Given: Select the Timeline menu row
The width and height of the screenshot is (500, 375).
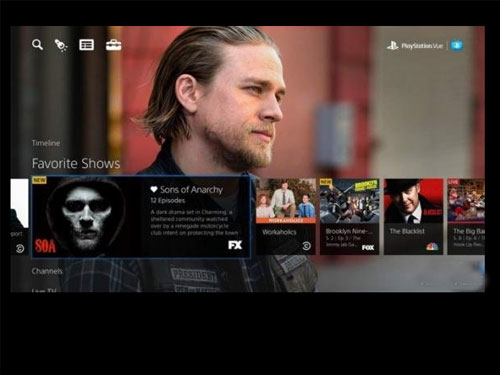Looking at the screenshot, I should pyautogui.click(x=46, y=143).
